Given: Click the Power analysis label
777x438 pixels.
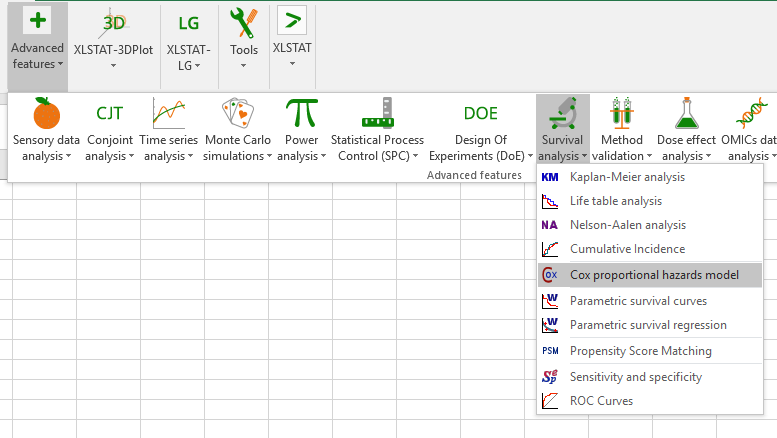Looking at the screenshot, I should (301, 148).
